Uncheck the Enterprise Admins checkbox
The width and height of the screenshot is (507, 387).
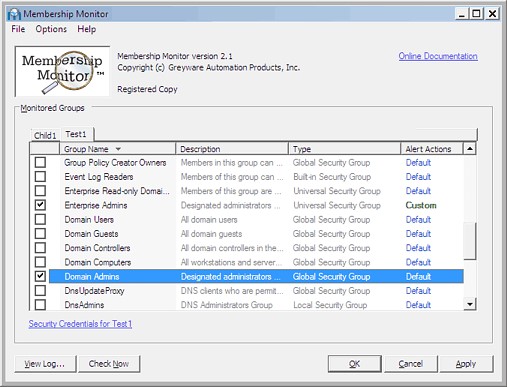(x=40, y=205)
